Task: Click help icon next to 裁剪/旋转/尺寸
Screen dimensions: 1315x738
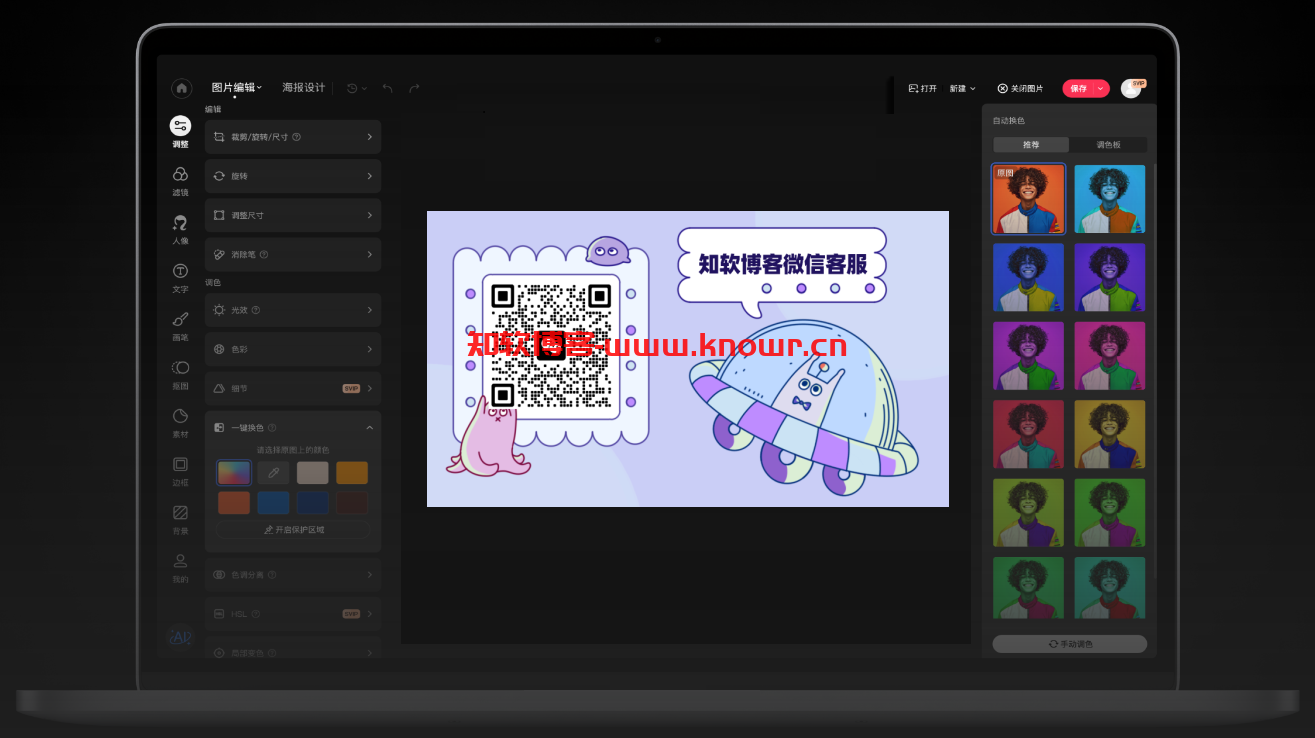Action: 296,137
